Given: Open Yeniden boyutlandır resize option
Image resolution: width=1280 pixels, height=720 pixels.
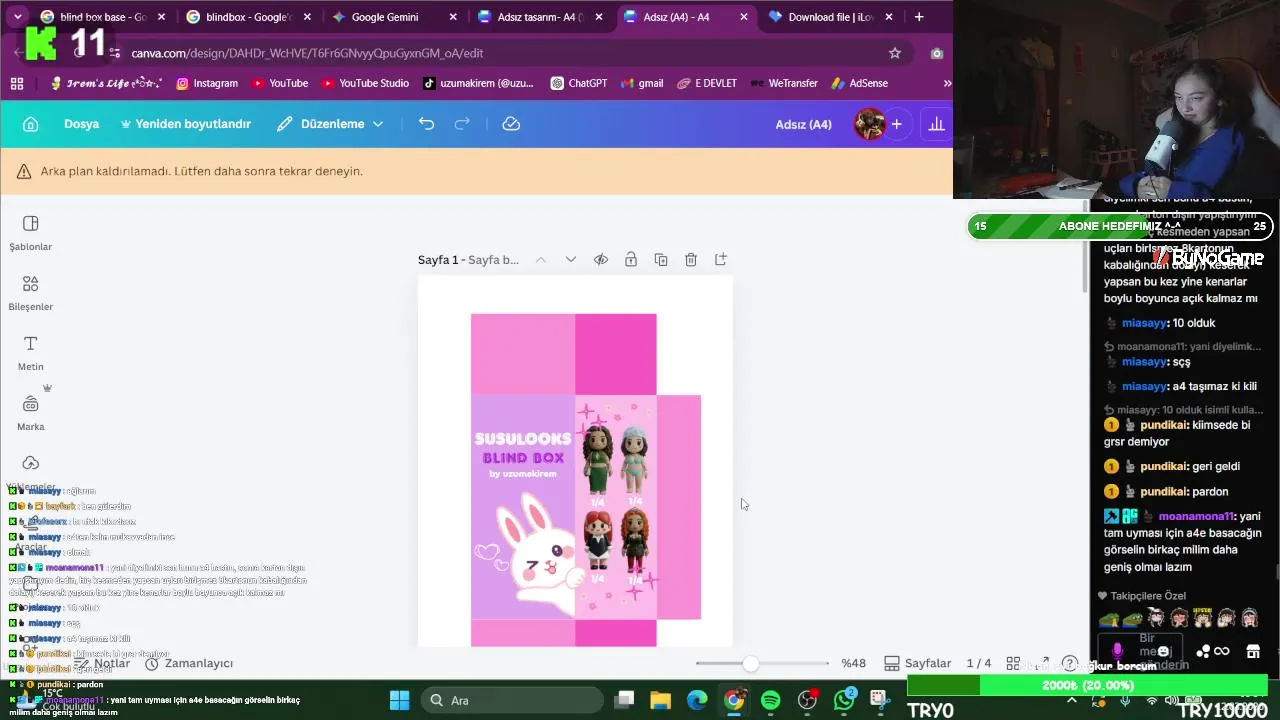Looking at the screenshot, I should tap(185, 124).
